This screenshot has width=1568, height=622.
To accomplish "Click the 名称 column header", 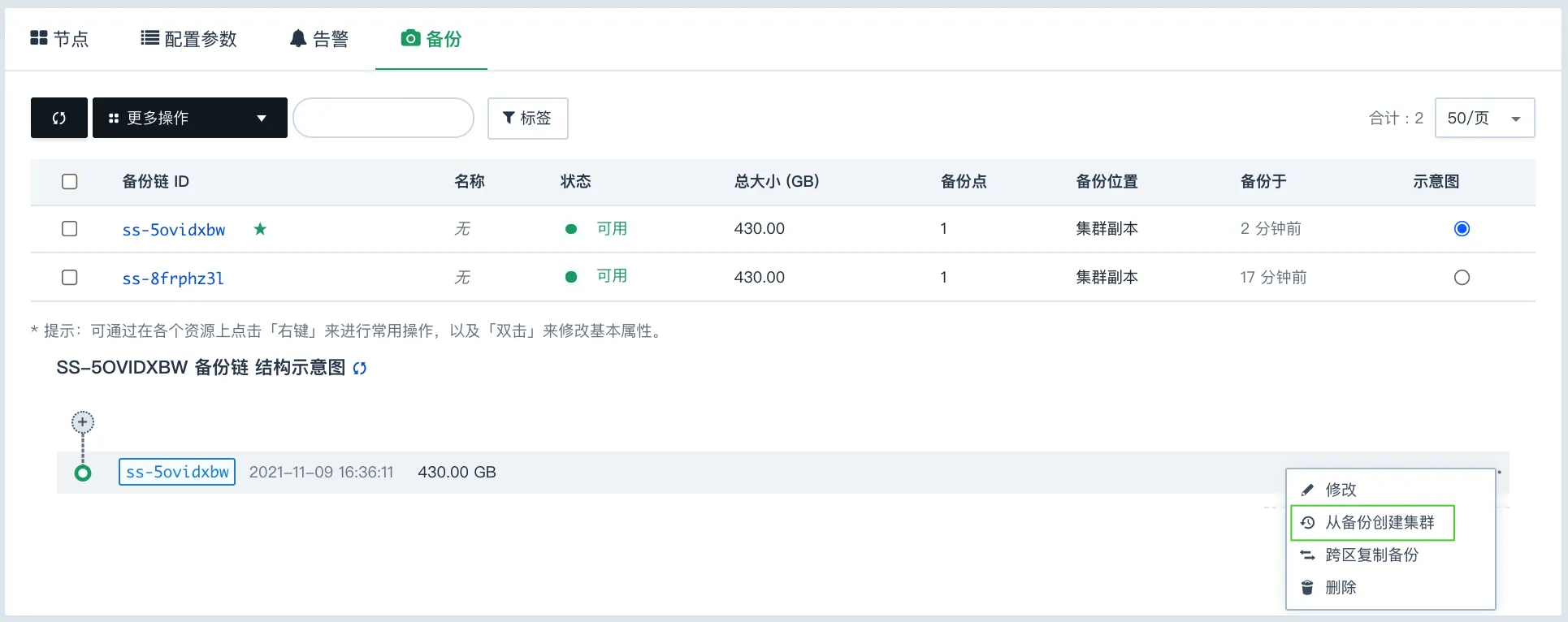I will pyautogui.click(x=470, y=182).
